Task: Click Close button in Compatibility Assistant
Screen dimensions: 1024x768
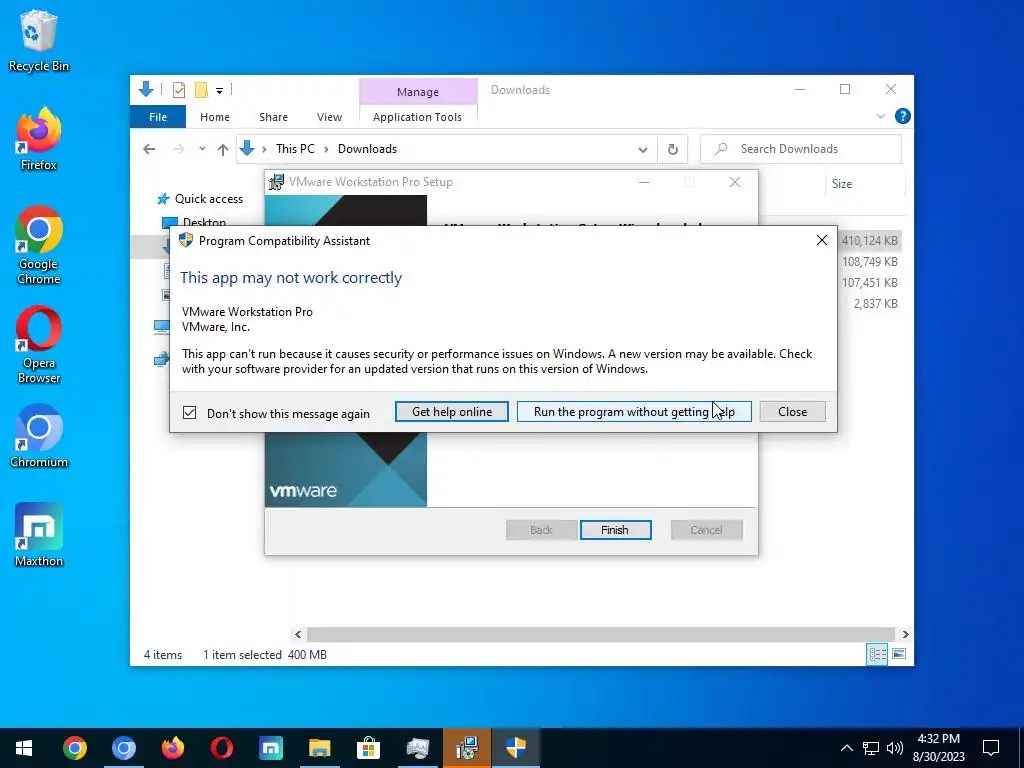Action: click(x=792, y=411)
